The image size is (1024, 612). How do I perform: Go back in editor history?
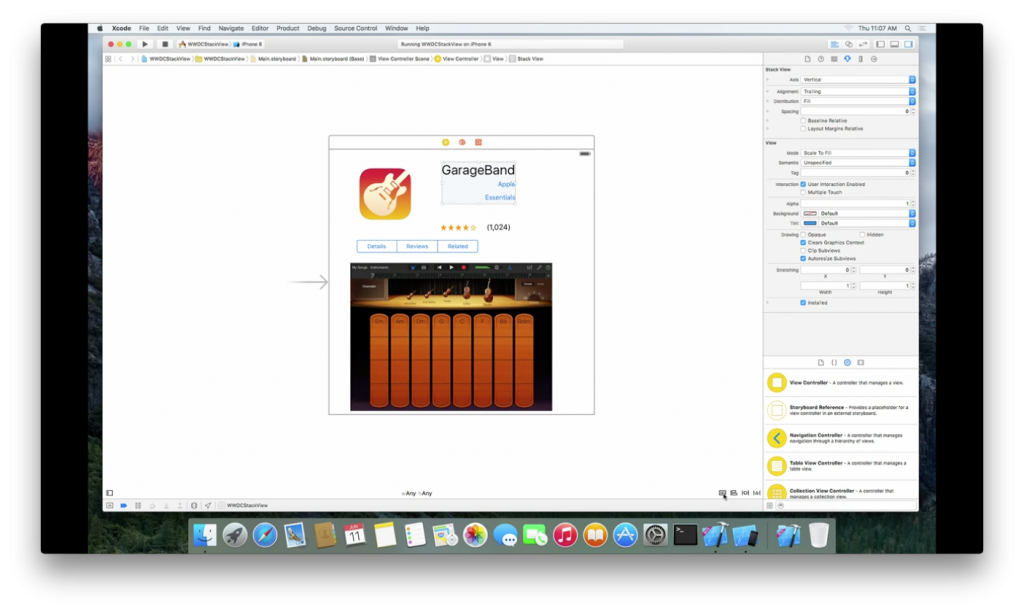[121, 59]
